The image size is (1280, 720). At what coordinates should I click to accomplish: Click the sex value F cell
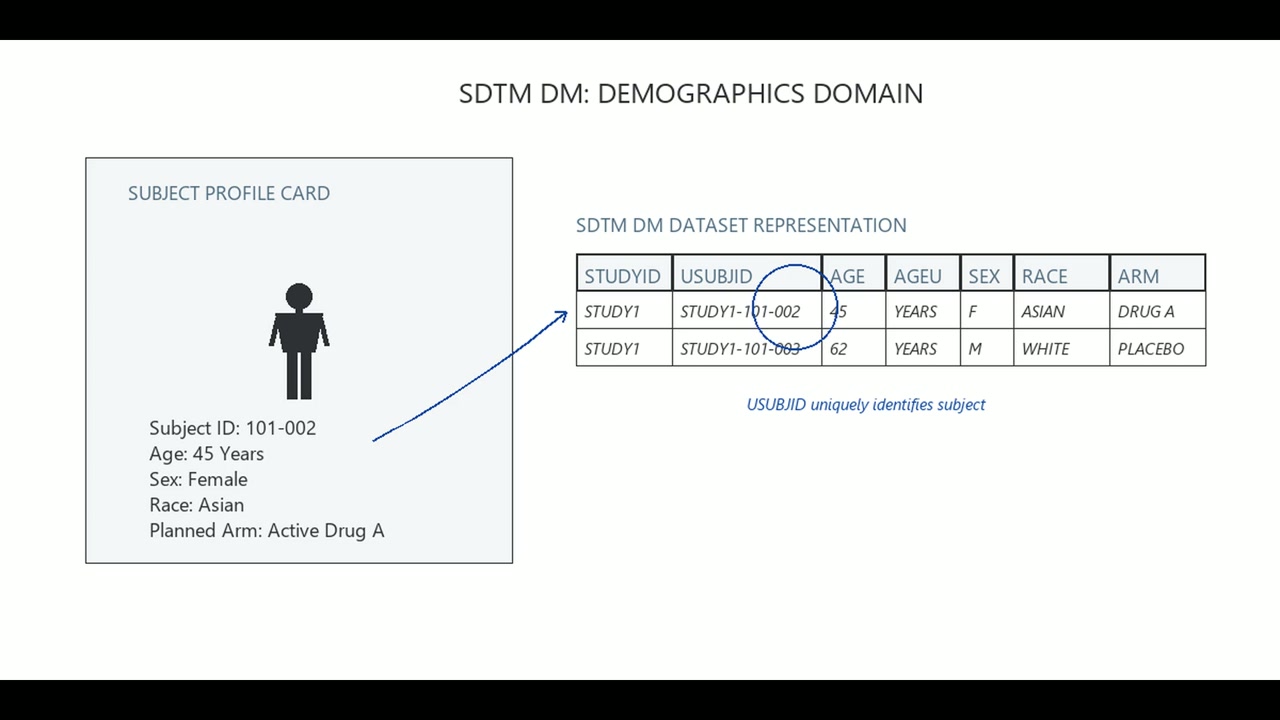(x=987, y=311)
